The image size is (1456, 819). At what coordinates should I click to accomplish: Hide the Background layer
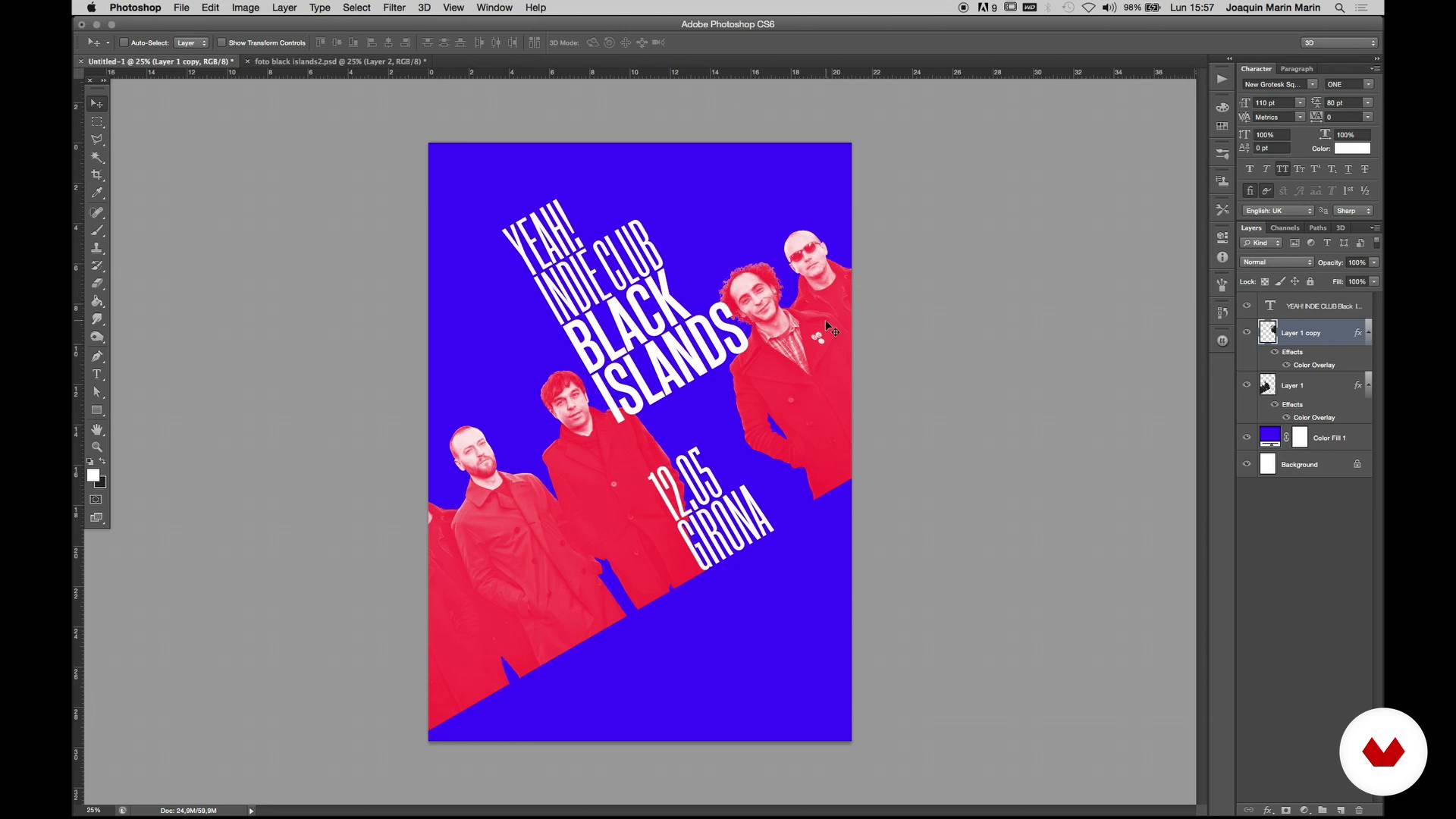coord(1247,464)
